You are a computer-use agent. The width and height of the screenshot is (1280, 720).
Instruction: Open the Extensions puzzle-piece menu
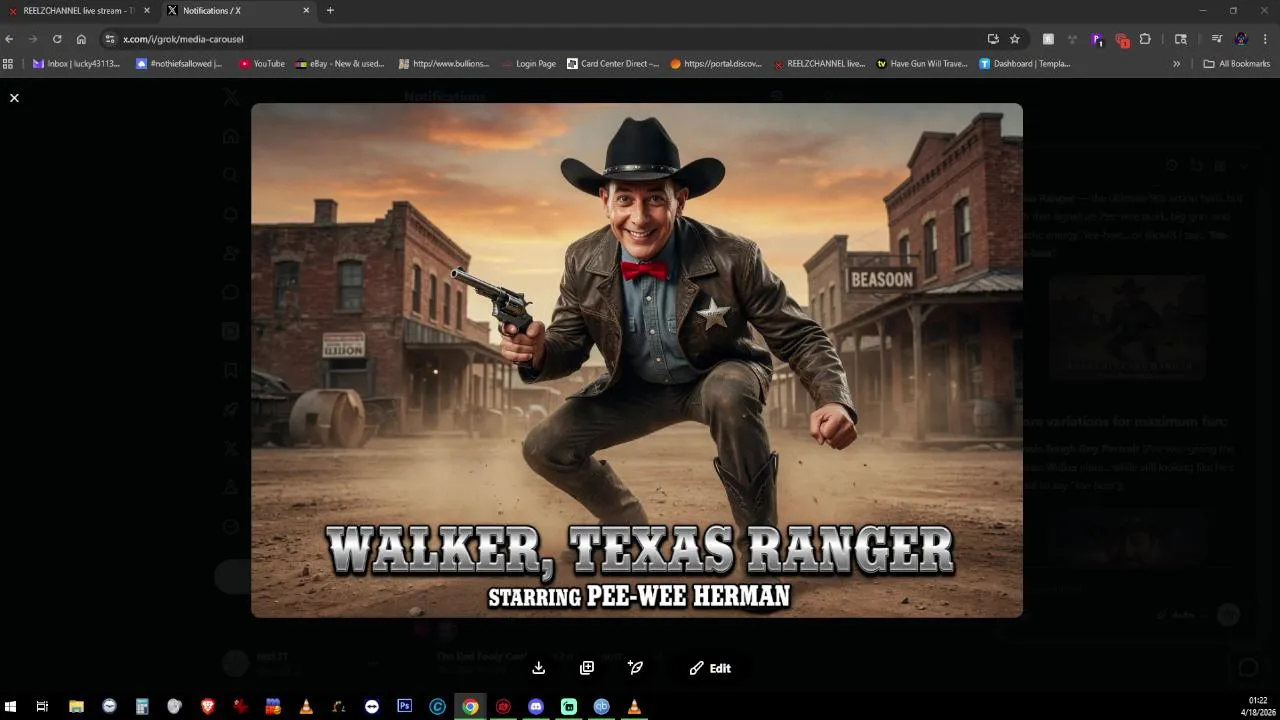click(1145, 39)
